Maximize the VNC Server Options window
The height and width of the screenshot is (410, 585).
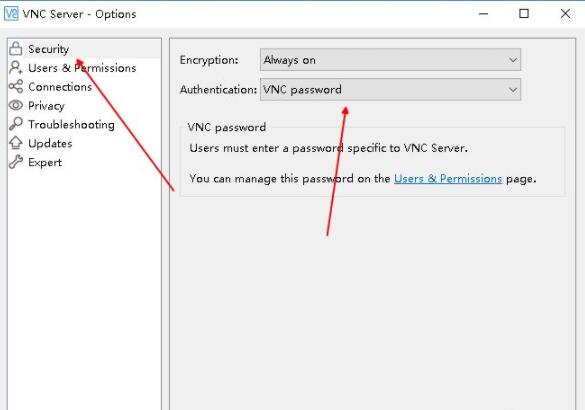tap(524, 14)
